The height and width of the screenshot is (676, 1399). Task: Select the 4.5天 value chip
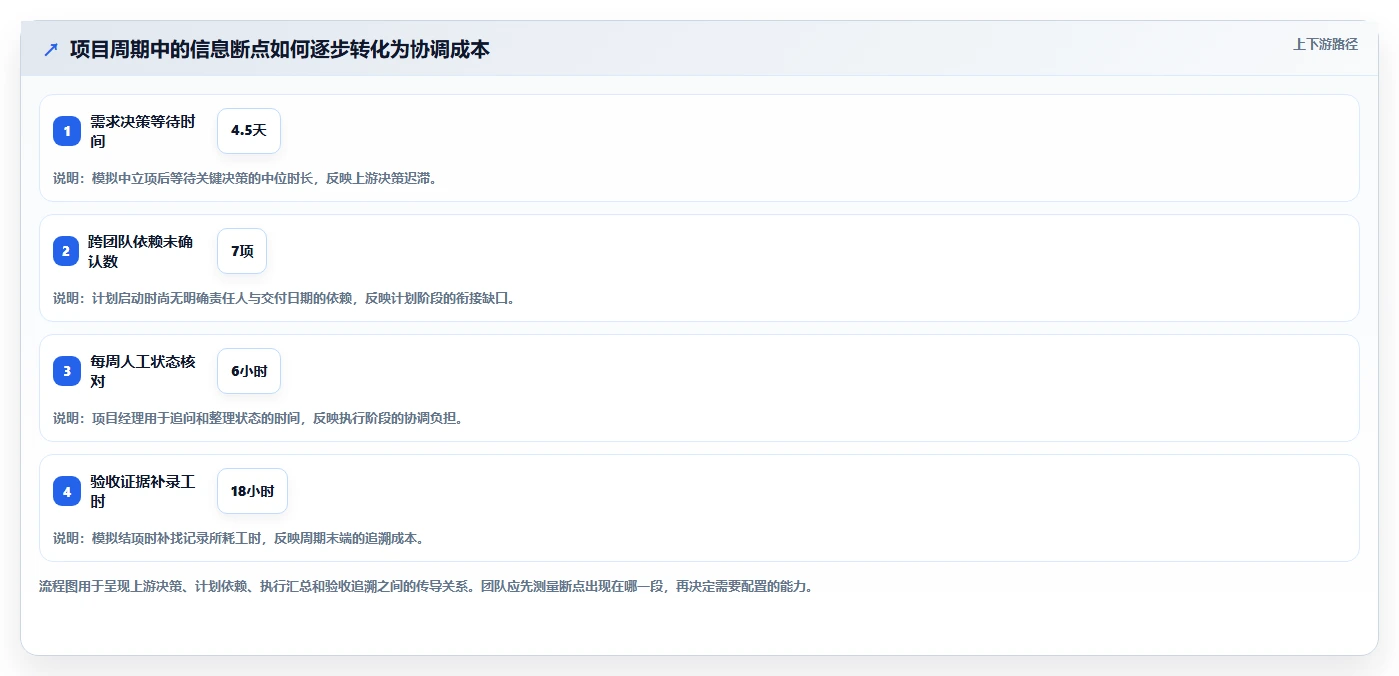(249, 131)
